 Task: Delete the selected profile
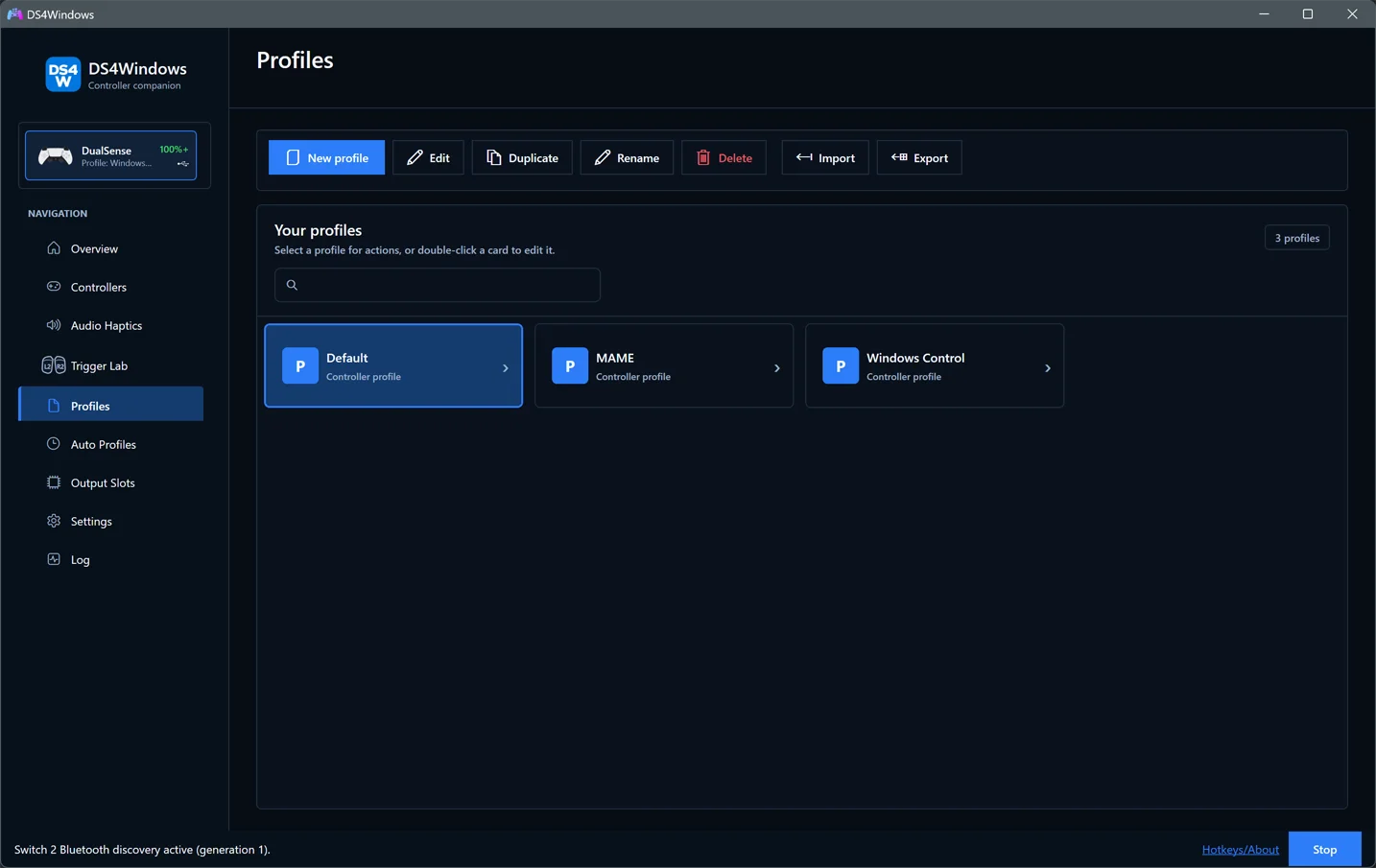[x=724, y=157]
